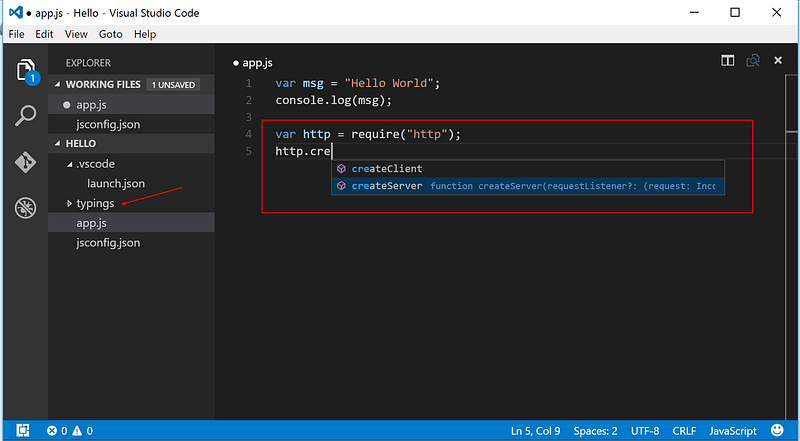Click Ln 5, Col 9 status item
This screenshot has width=800, height=441.
tap(535, 431)
